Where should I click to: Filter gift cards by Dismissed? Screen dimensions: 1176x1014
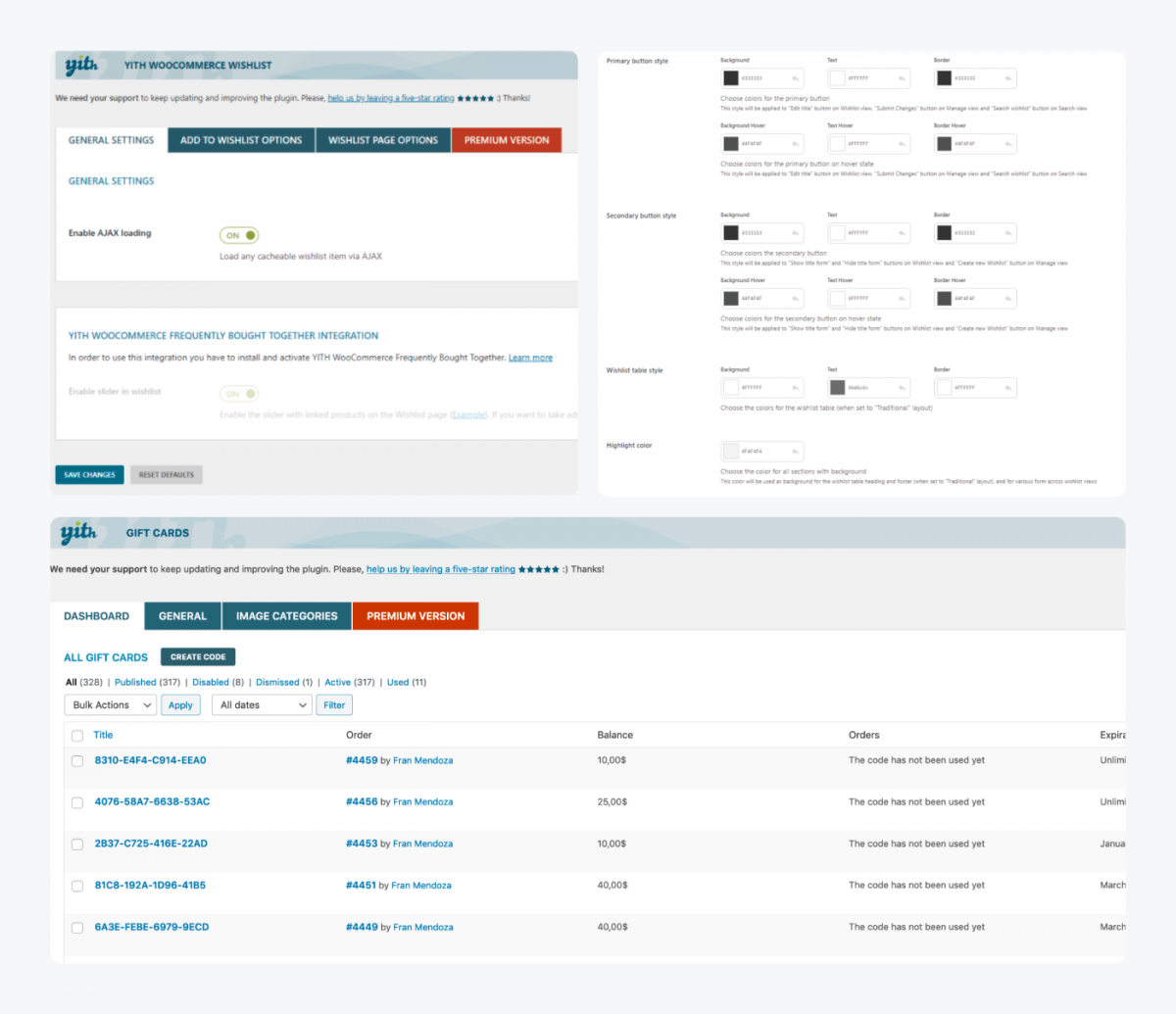coord(277,683)
